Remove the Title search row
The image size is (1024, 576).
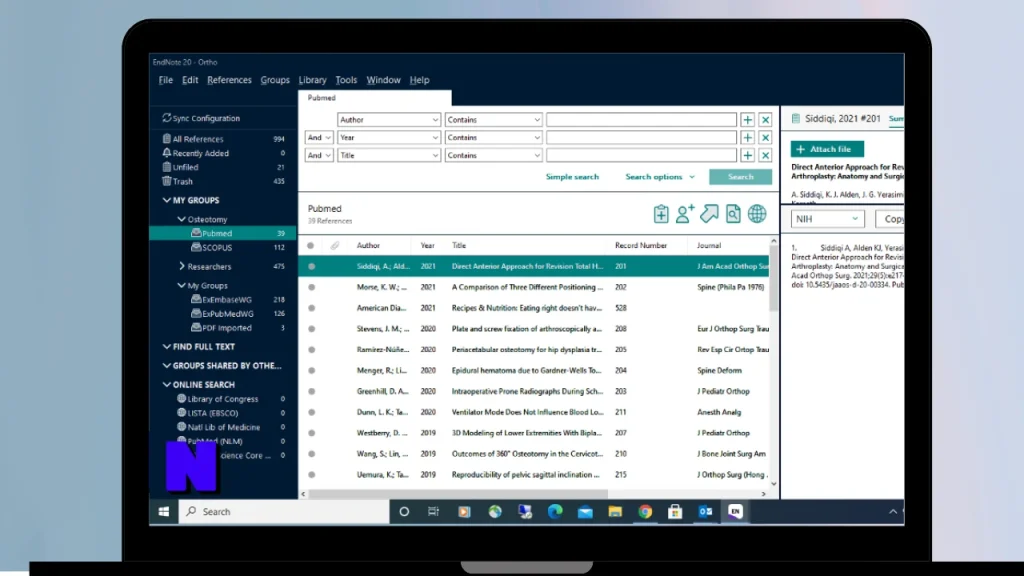click(765, 155)
